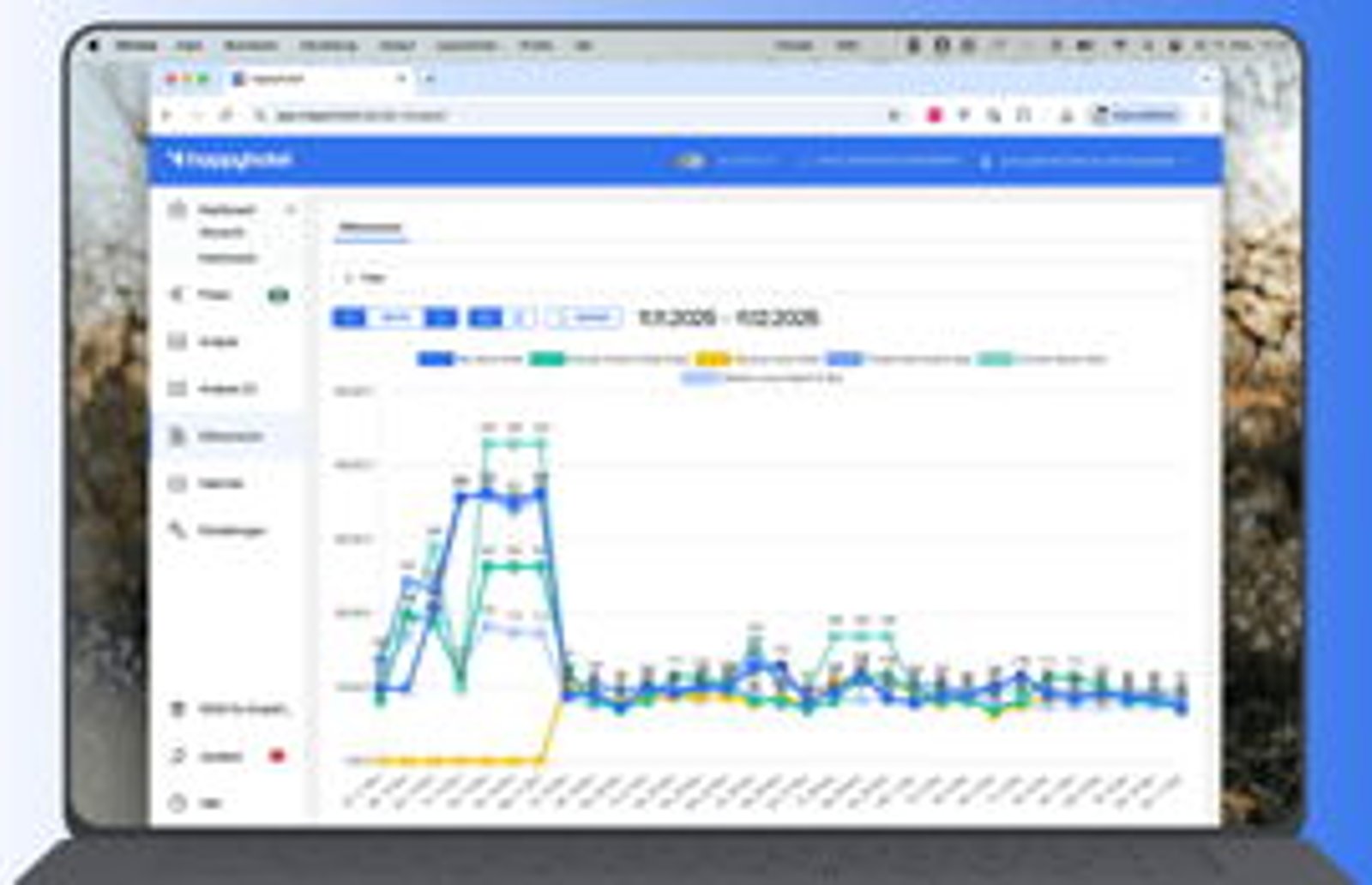Viewport: 1372px width, 885px height.
Task: Open the account dropdown at the header's right end
Action: coord(1087,160)
